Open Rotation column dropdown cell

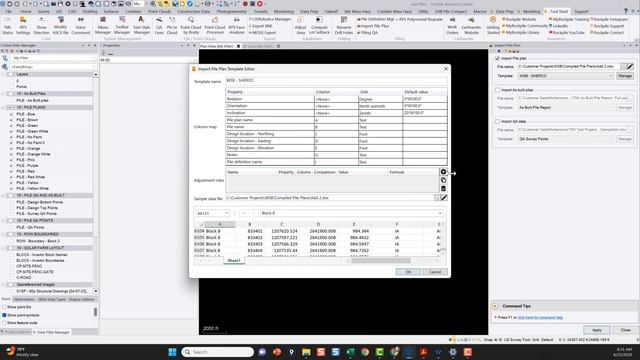(x=336, y=99)
